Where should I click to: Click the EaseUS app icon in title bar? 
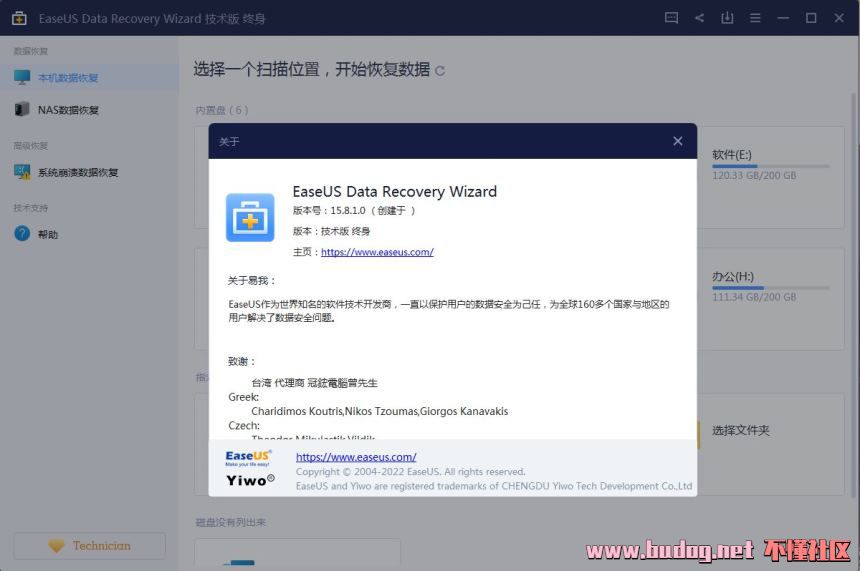coord(19,18)
